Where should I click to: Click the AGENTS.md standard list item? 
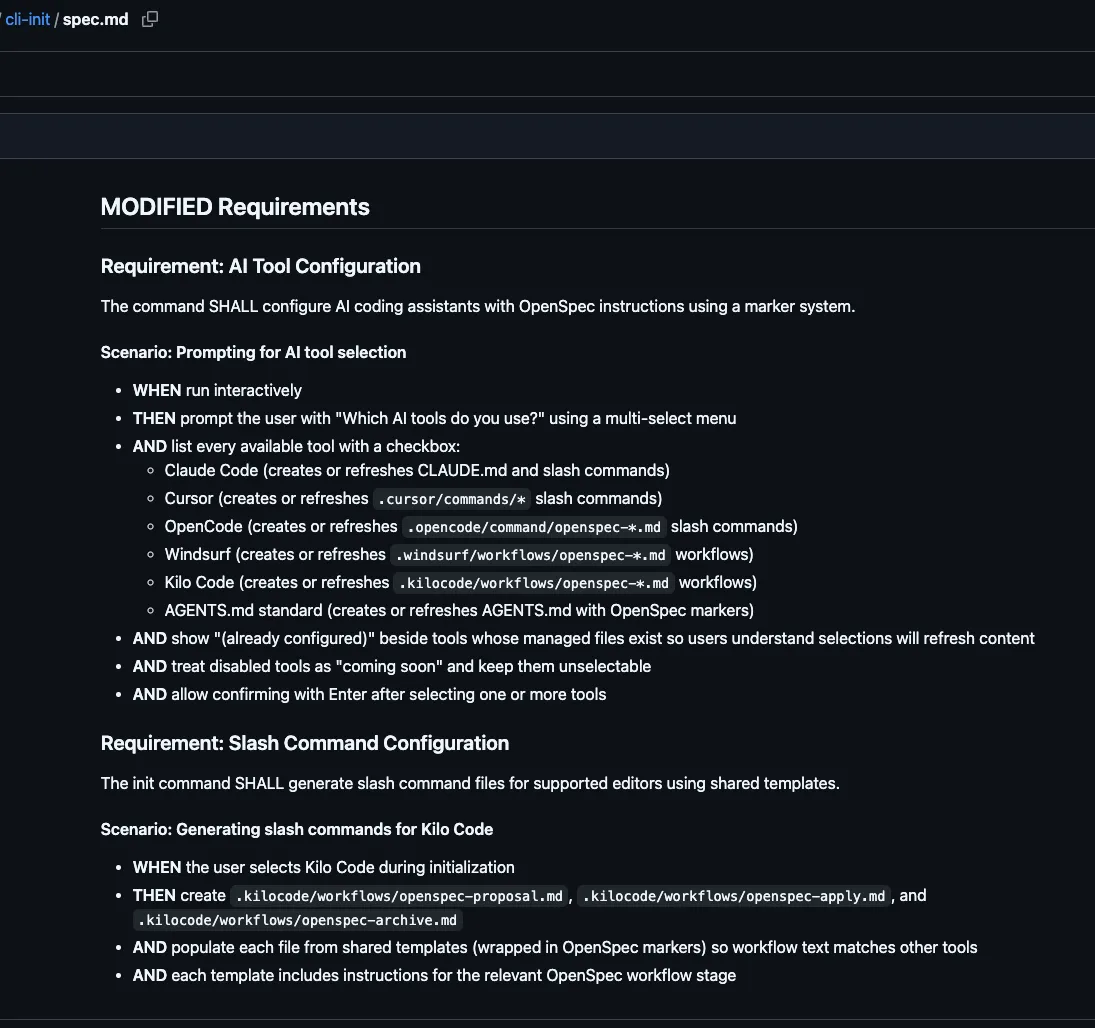[x=459, y=610]
